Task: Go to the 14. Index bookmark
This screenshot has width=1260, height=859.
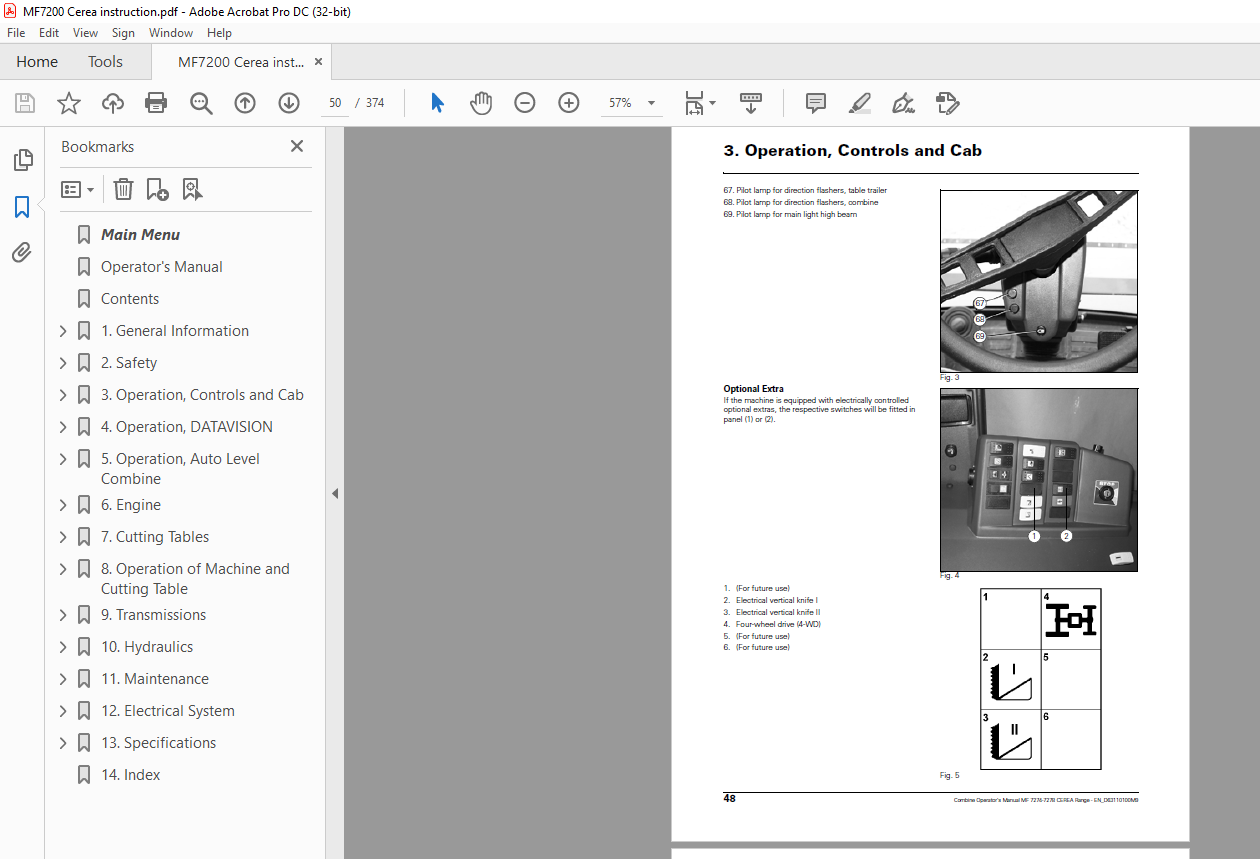Action: click(x=130, y=775)
